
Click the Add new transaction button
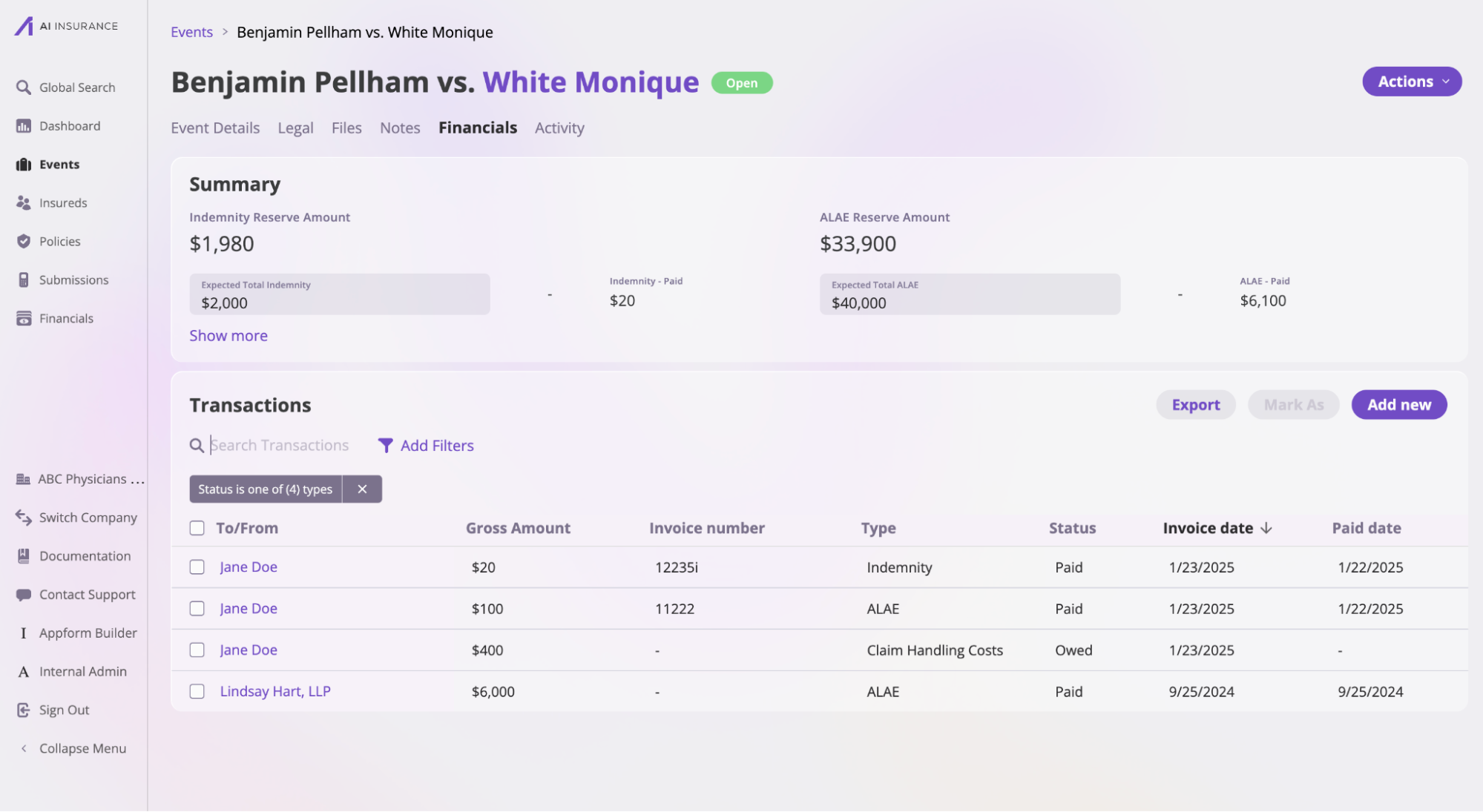1399,405
